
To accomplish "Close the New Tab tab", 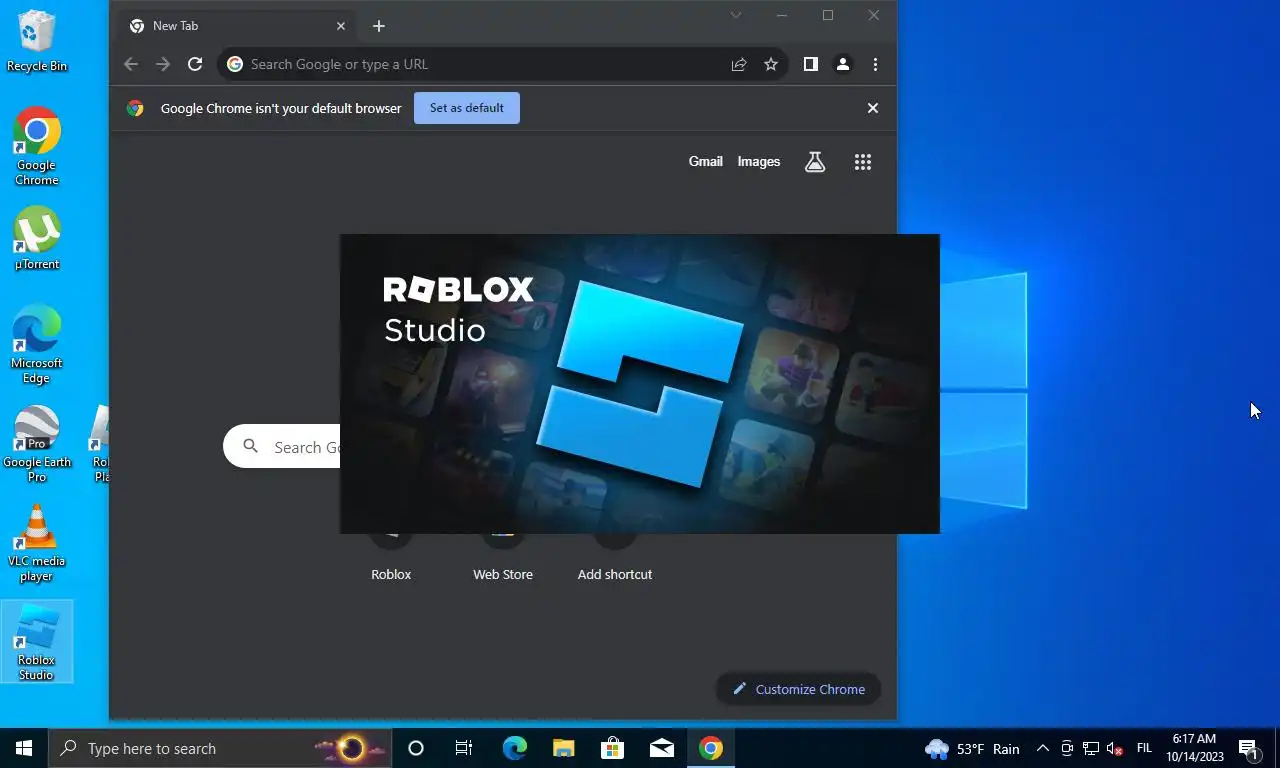I will [x=341, y=26].
